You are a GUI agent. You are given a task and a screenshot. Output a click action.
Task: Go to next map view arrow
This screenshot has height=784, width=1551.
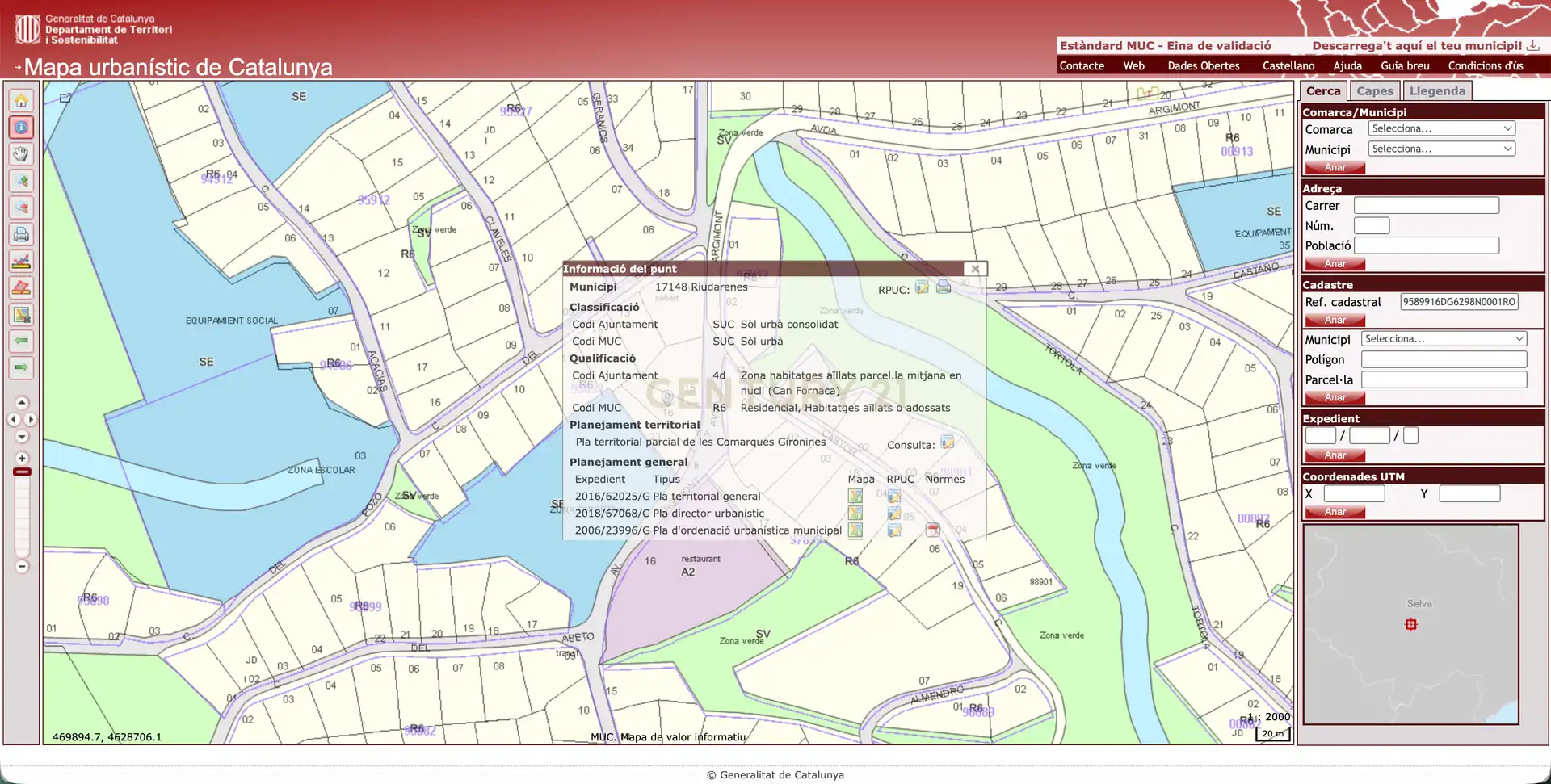(x=21, y=367)
